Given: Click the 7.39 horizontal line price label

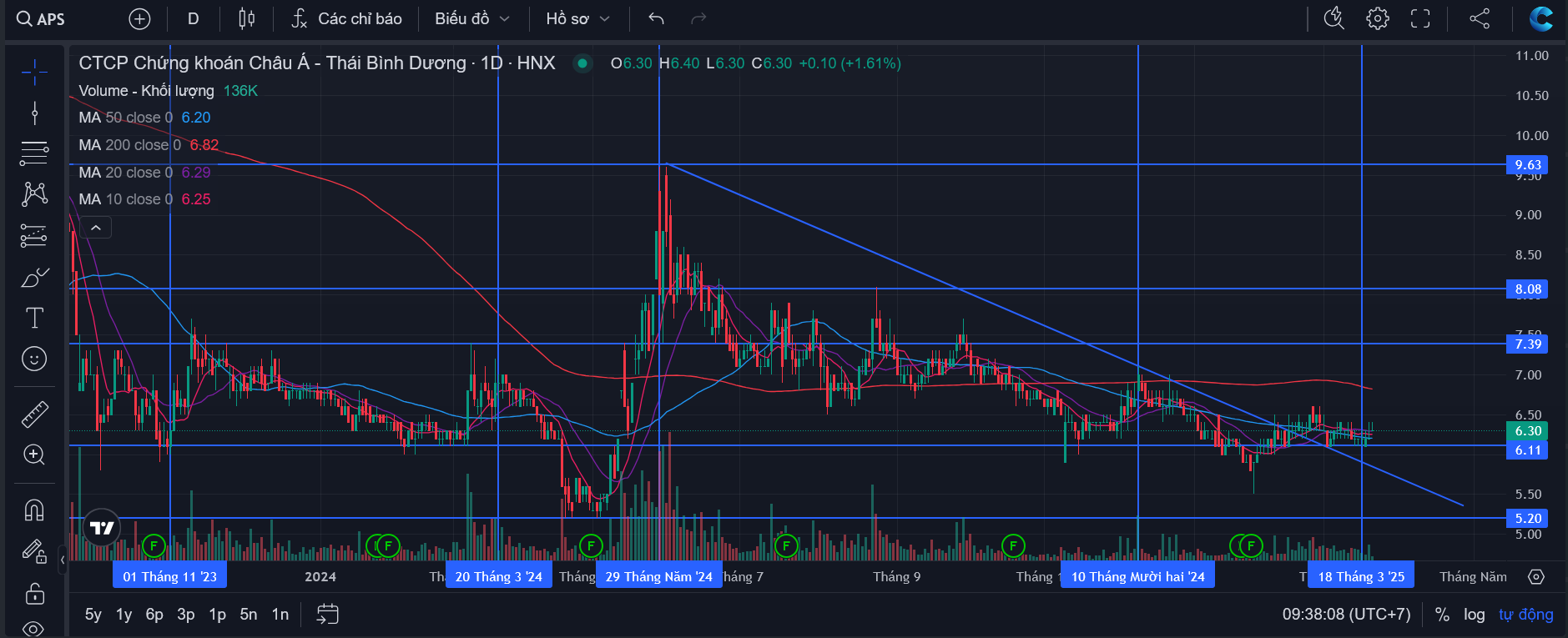Looking at the screenshot, I should click(1527, 344).
